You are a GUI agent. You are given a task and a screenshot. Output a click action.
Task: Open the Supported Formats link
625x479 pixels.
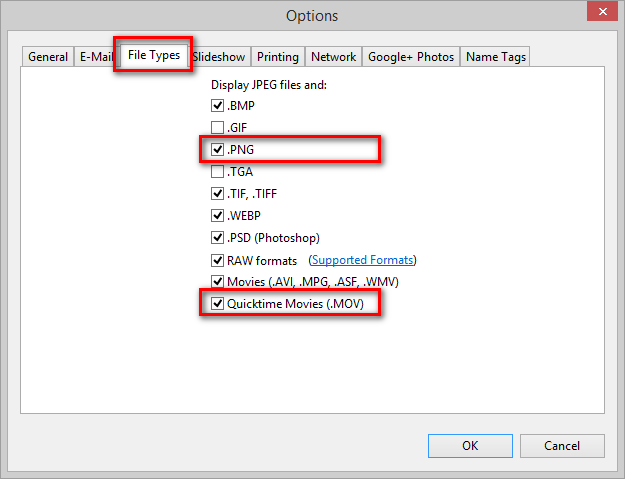click(x=362, y=260)
